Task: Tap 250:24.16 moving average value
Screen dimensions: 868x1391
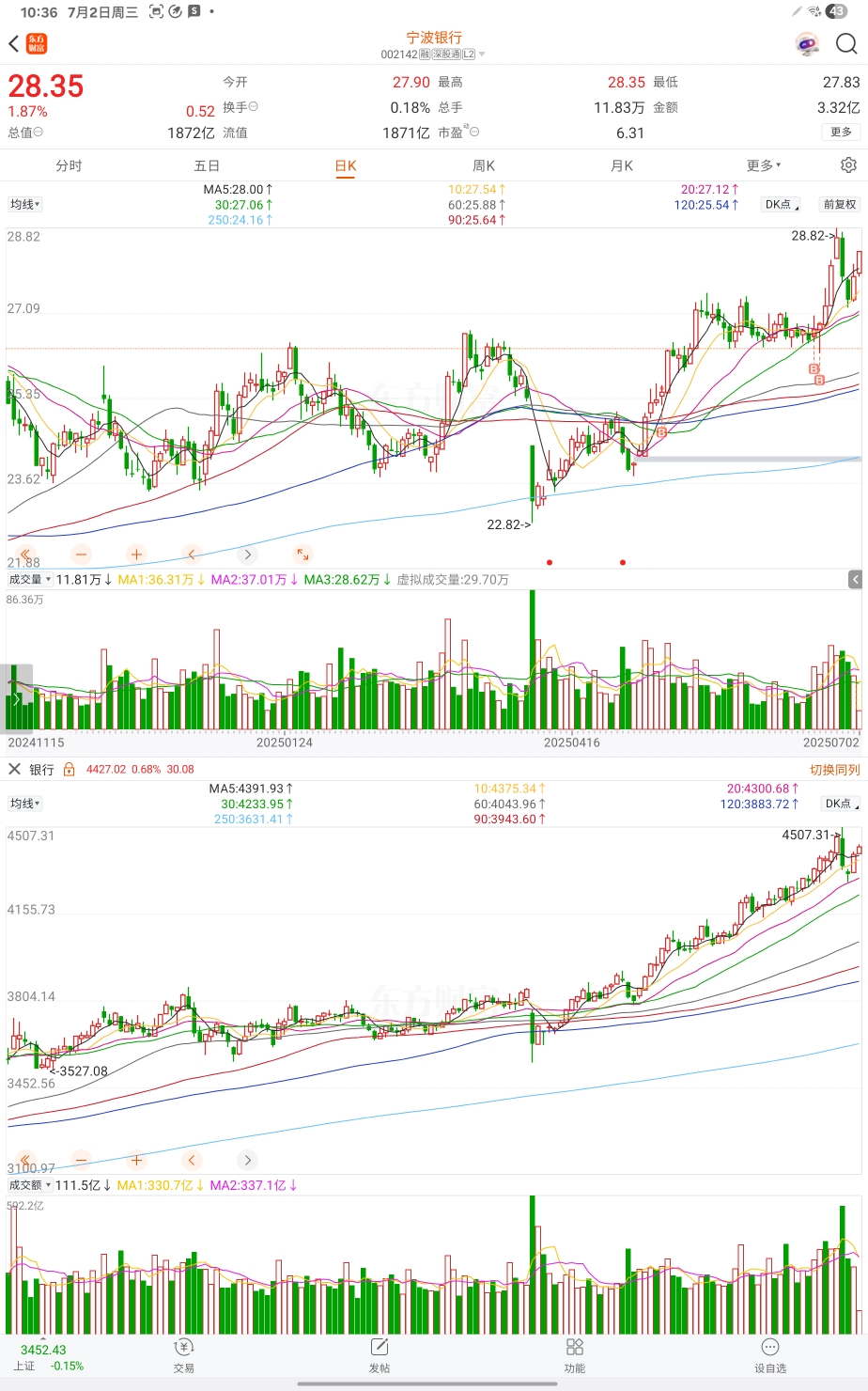Action: coord(240,220)
